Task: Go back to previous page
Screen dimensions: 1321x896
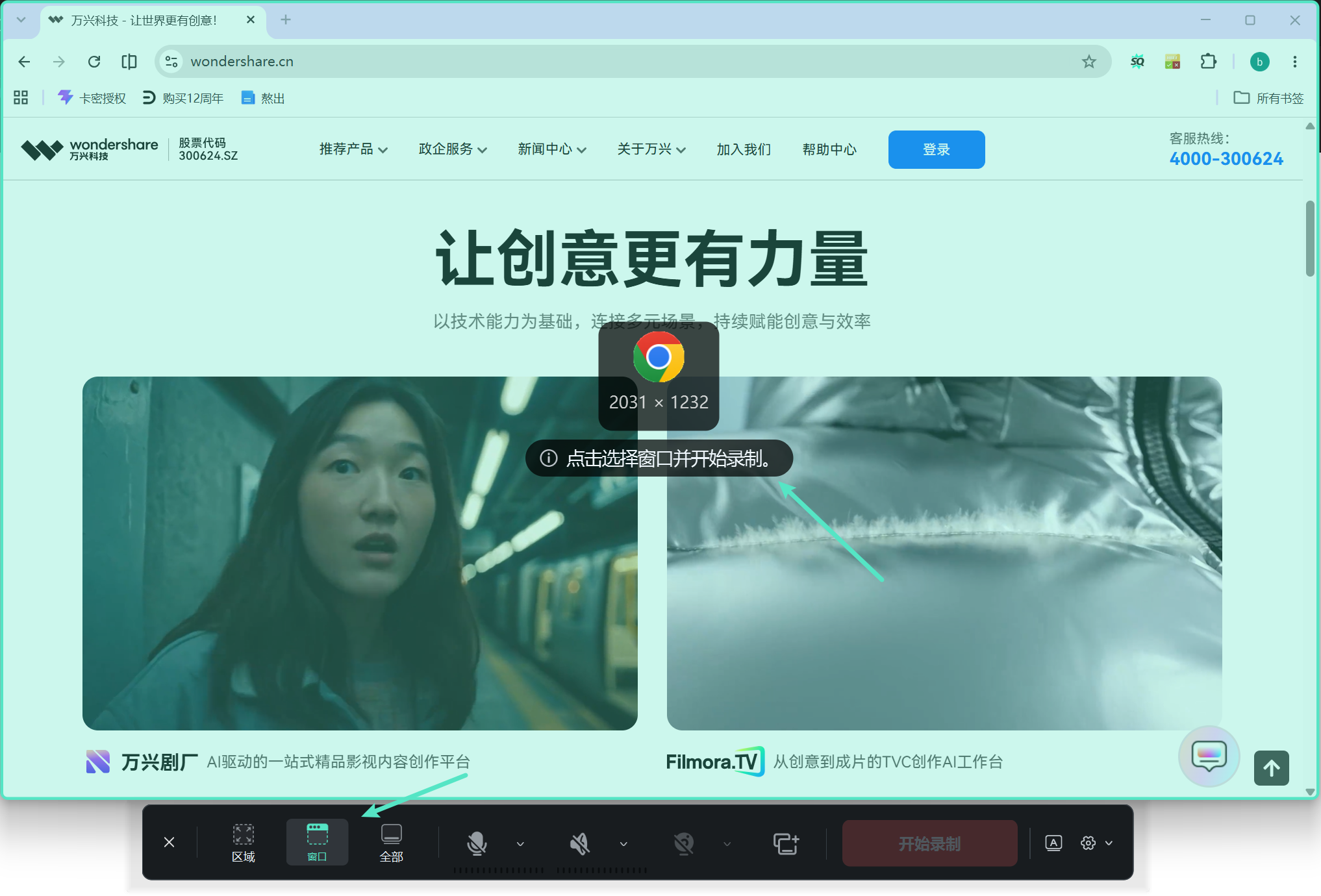Action: coord(24,62)
